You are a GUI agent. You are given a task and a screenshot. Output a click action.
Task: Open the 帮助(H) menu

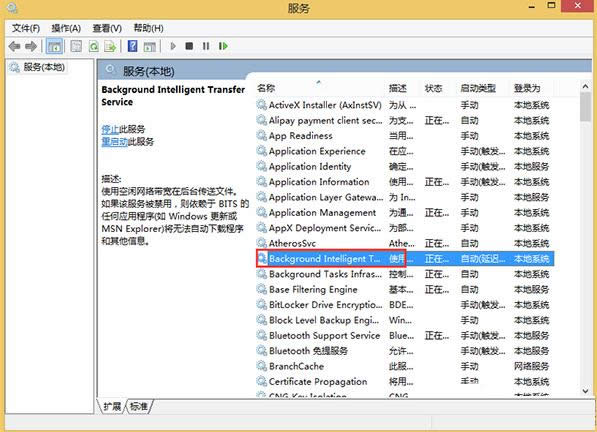click(148, 28)
